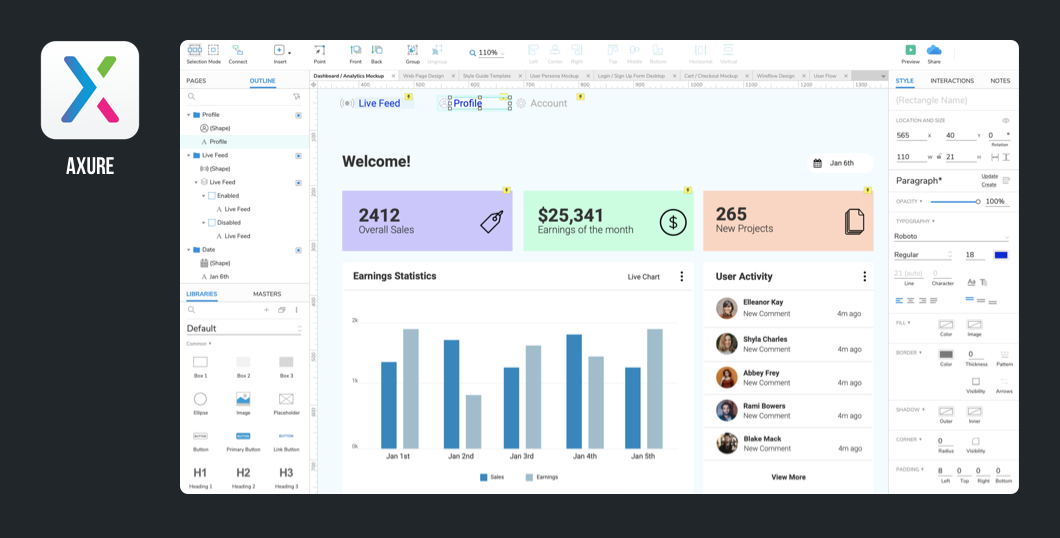This screenshot has height=538, width=1060.
Task: Click the Account nav item on canvas
Action: (x=542, y=103)
